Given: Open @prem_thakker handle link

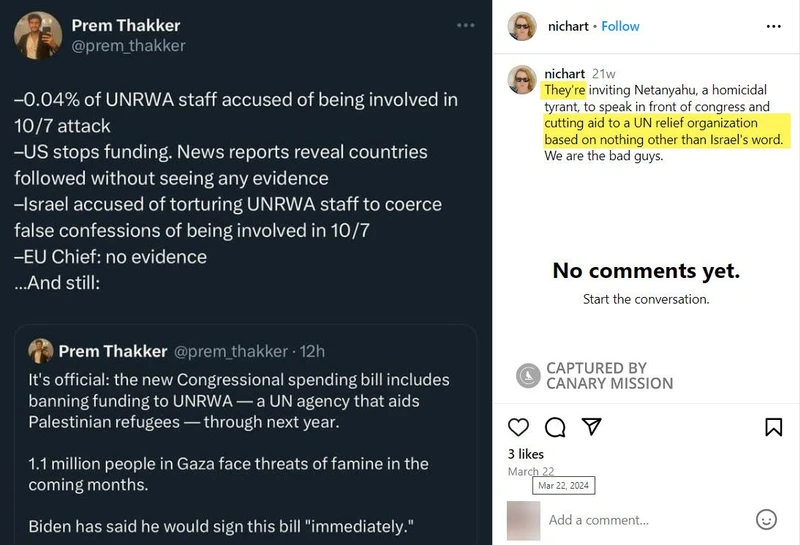Looking at the screenshot, I should 128,45.
